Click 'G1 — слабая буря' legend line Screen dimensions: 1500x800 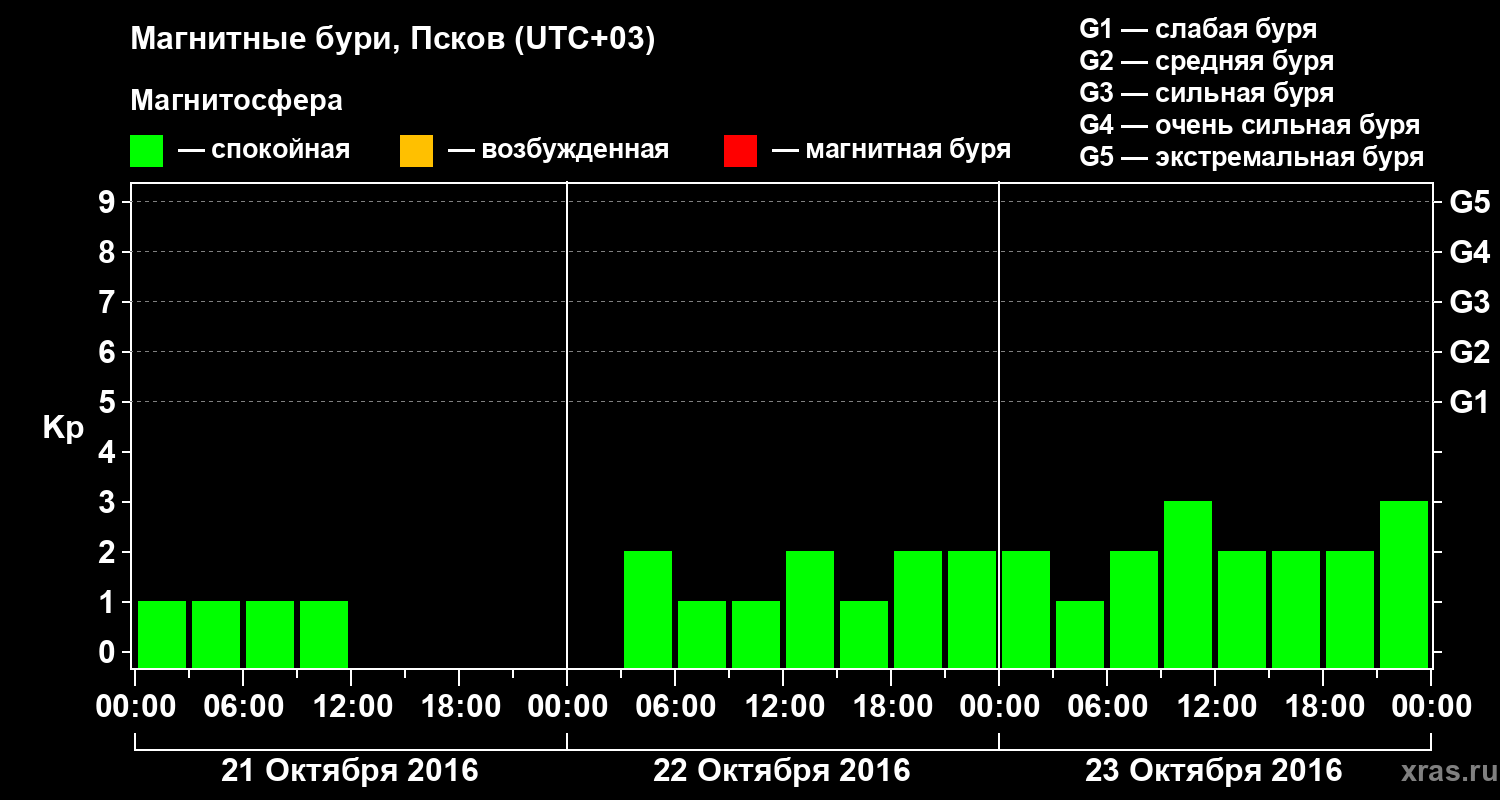point(1198,29)
